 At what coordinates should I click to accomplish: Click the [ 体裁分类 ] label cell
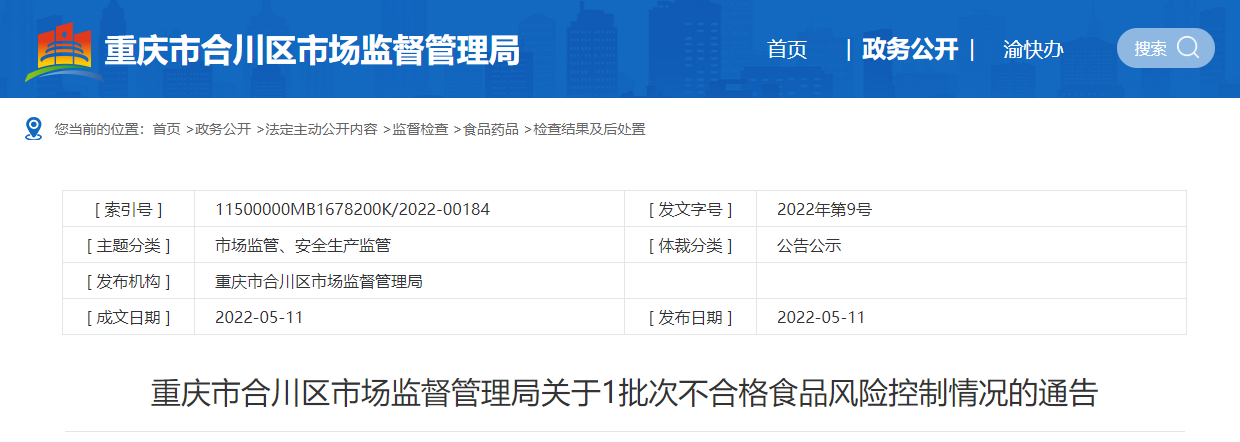pos(690,245)
